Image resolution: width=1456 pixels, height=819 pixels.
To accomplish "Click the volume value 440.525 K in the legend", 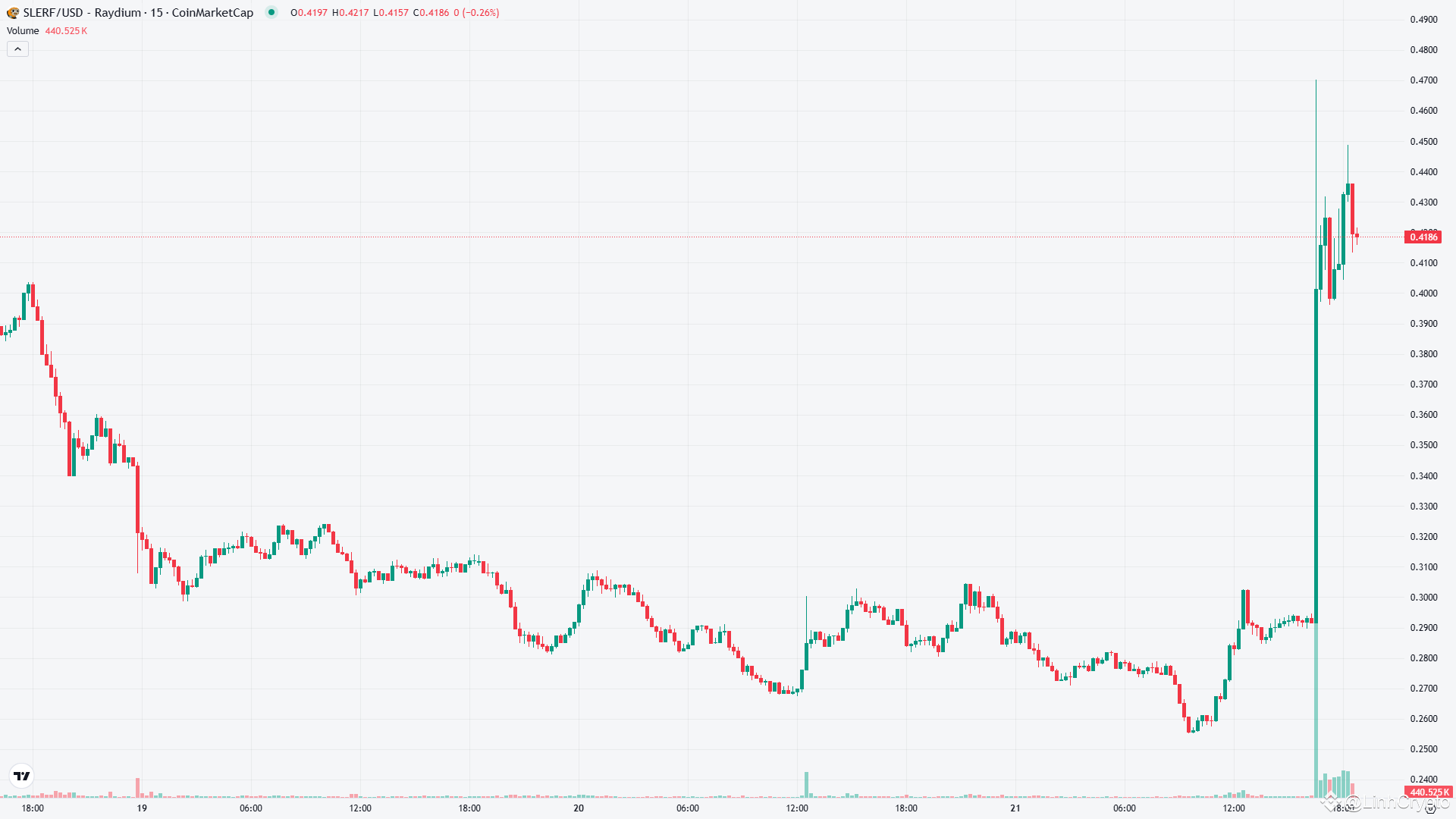I will click(x=66, y=31).
